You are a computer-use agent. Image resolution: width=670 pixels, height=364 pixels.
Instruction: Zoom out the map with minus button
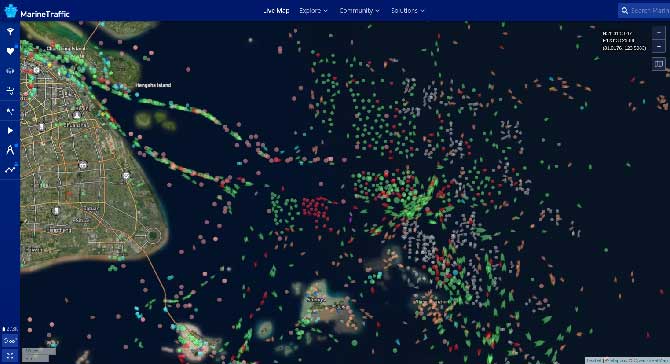coord(658,46)
